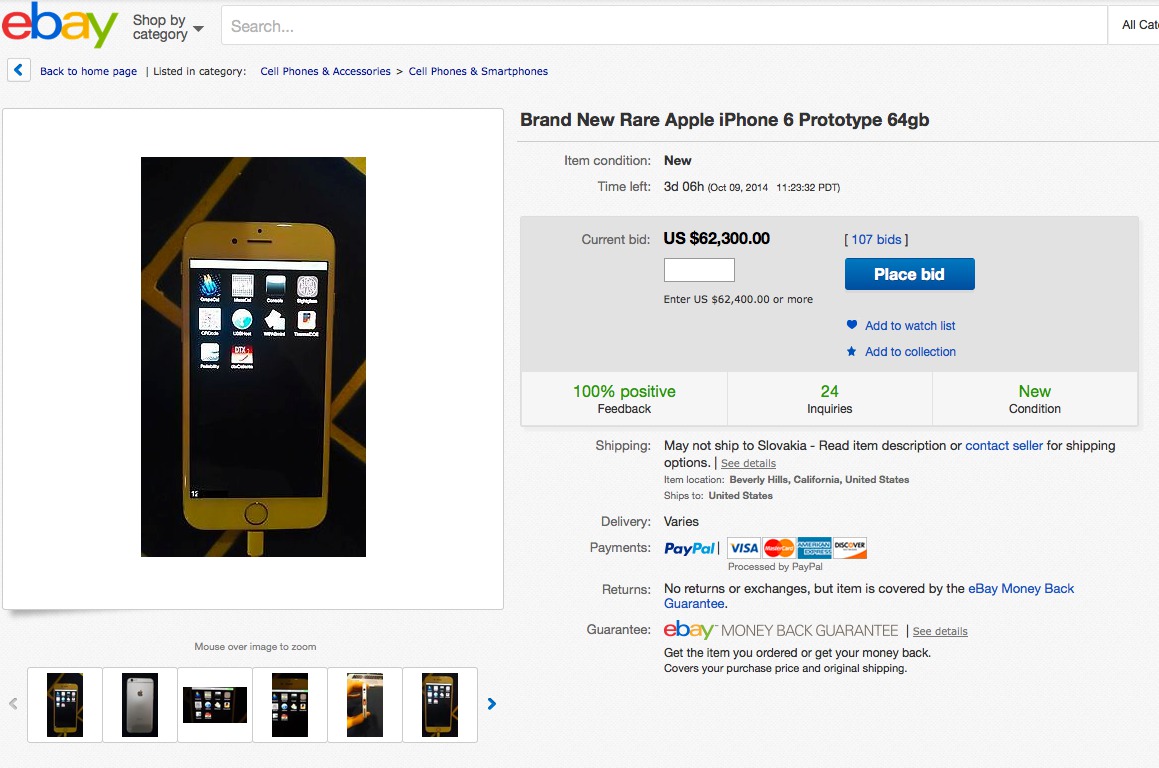Expand the Shop by category dropdown
Image resolution: width=1159 pixels, height=768 pixels.
point(168,27)
